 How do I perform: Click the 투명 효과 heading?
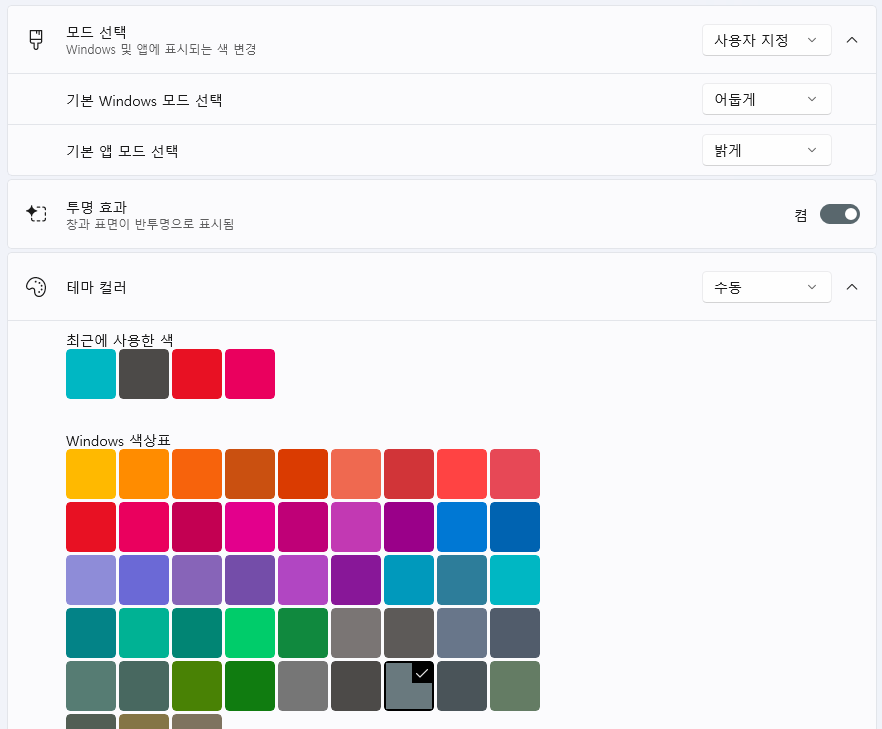point(96,208)
